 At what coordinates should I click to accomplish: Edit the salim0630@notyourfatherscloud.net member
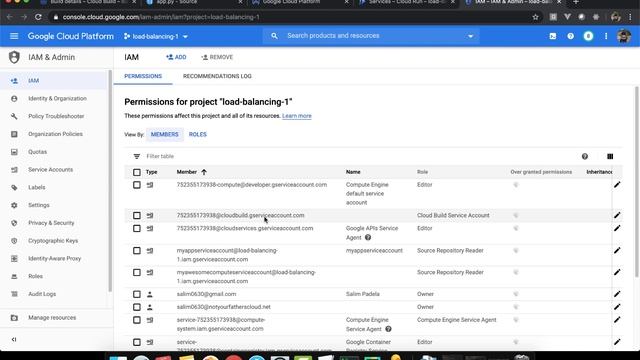tap(617, 307)
